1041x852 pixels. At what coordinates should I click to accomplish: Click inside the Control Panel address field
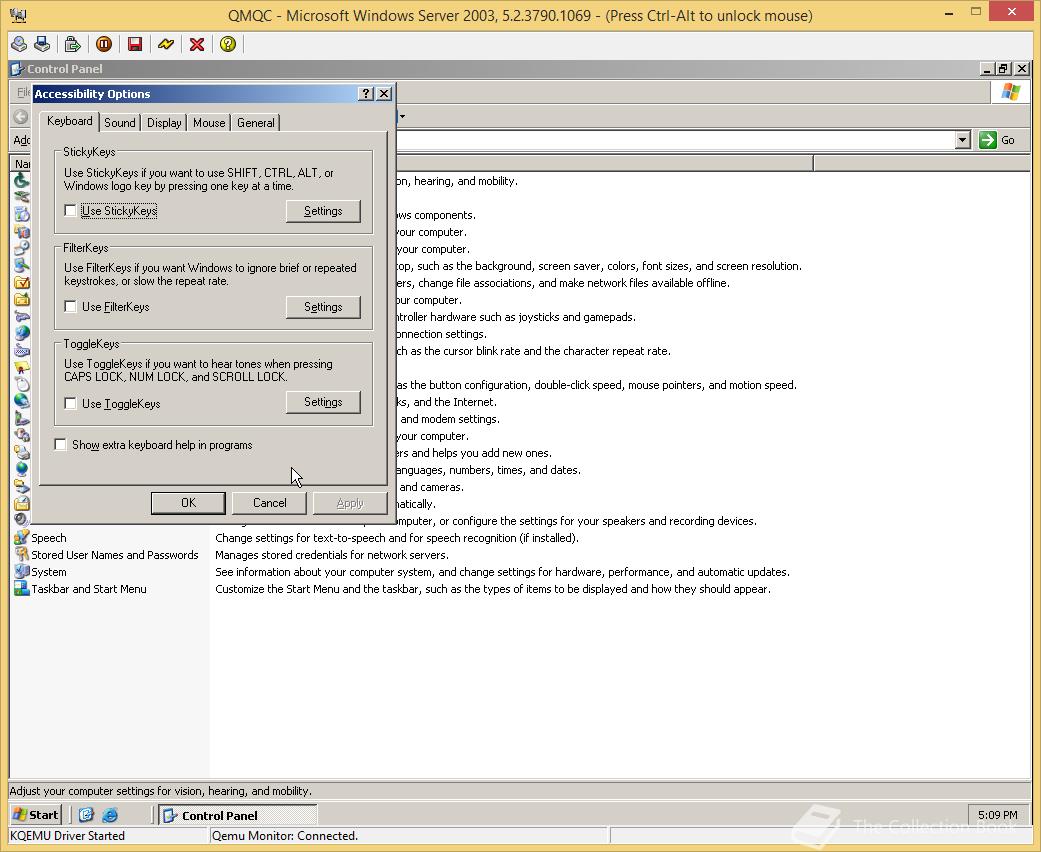pos(675,140)
